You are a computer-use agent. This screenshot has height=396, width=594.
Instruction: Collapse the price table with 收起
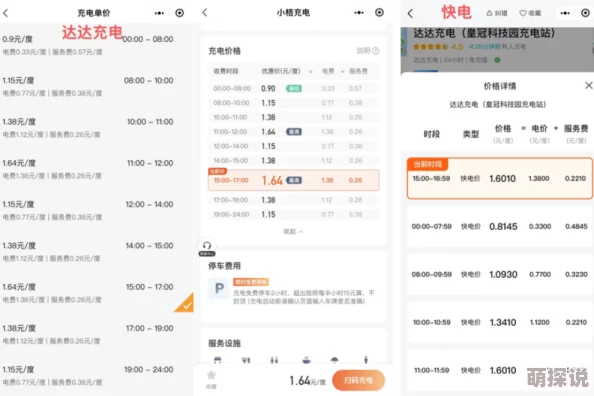pyautogui.click(x=293, y=232)
